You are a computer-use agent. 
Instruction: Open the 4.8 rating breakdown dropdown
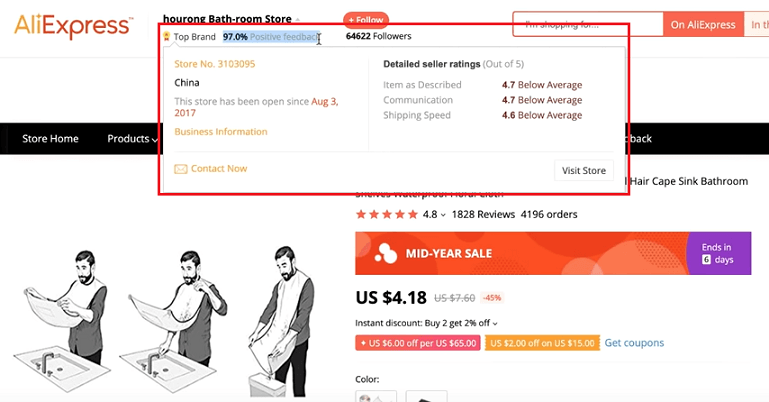coord(444,215)
